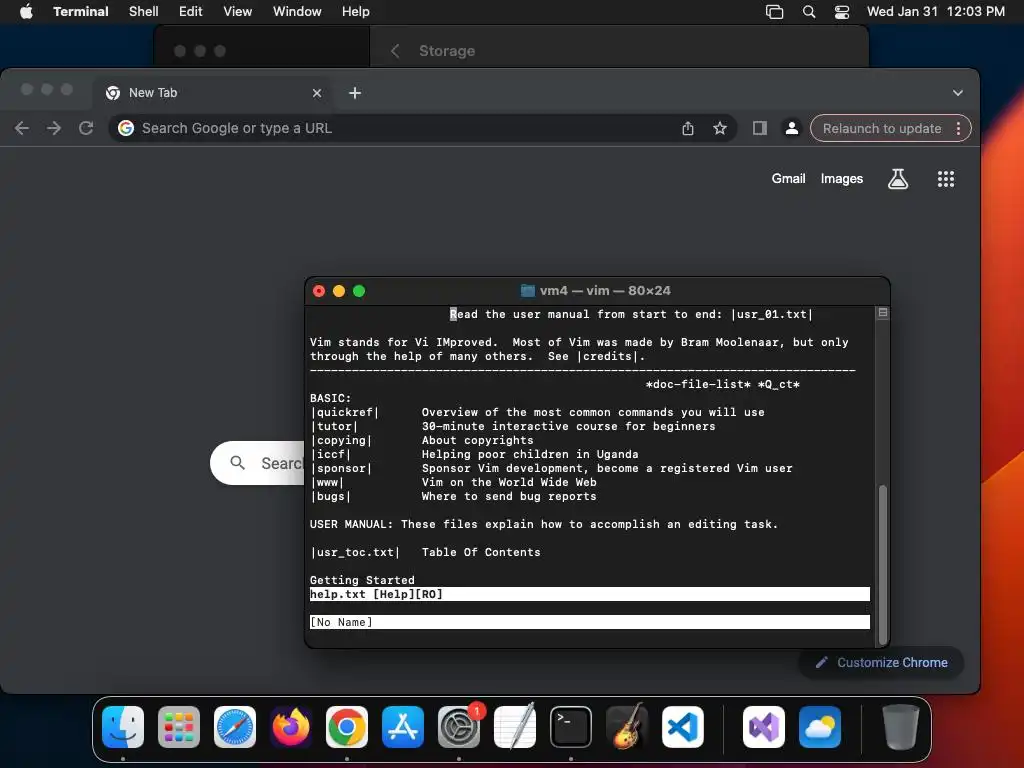Click the menu bar date and time
Screen dimensions: 1024x768
pyautogui.click(x=936, y=12)
